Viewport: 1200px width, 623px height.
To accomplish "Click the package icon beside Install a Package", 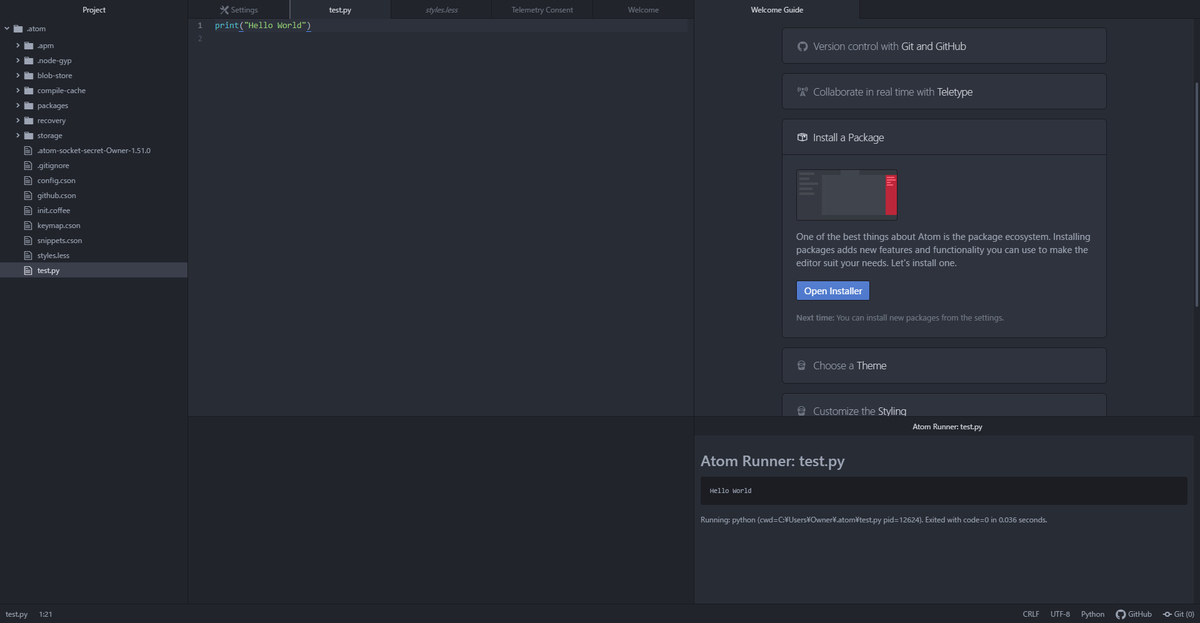I will (802, 137).
